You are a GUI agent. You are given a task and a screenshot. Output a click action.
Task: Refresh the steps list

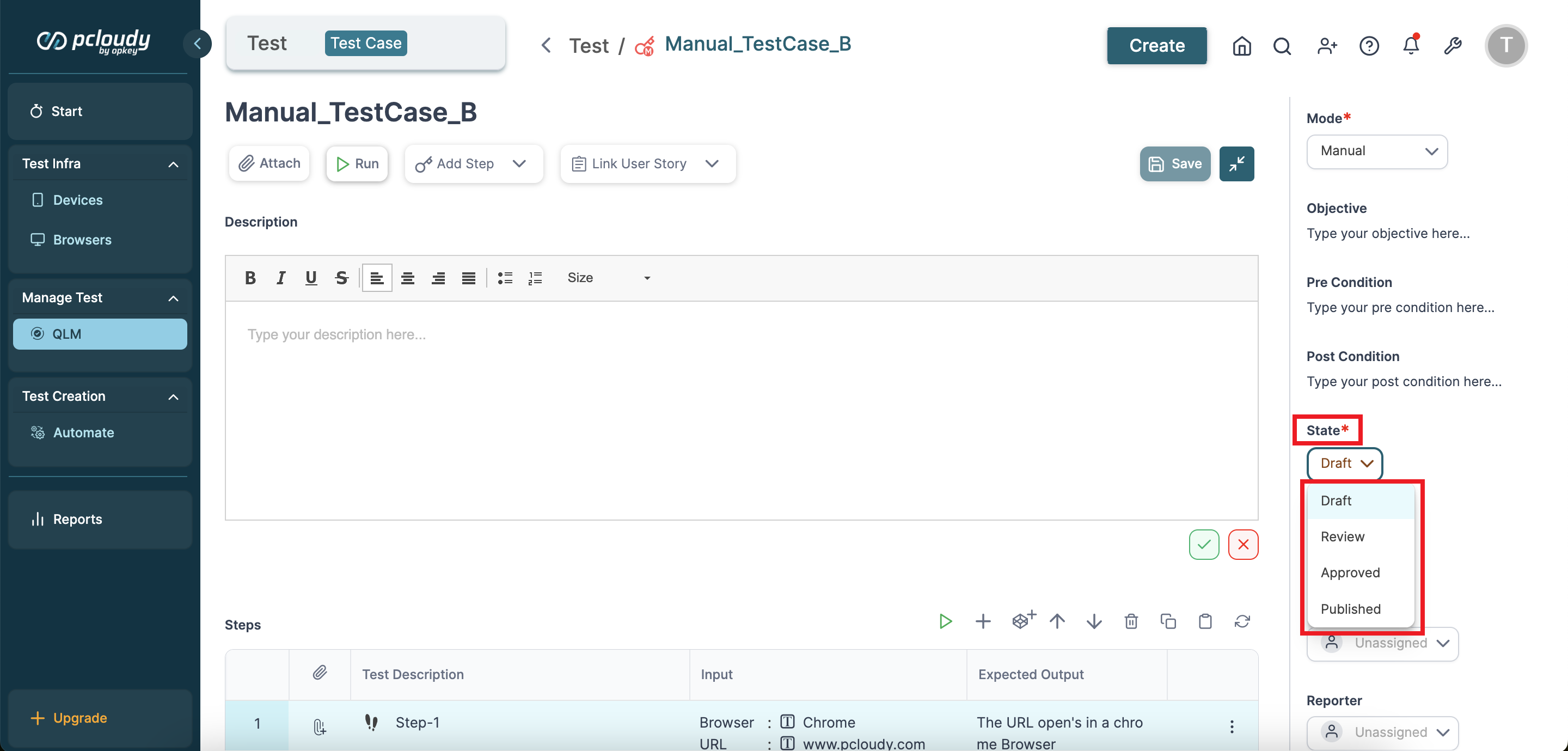(1242, 621)
